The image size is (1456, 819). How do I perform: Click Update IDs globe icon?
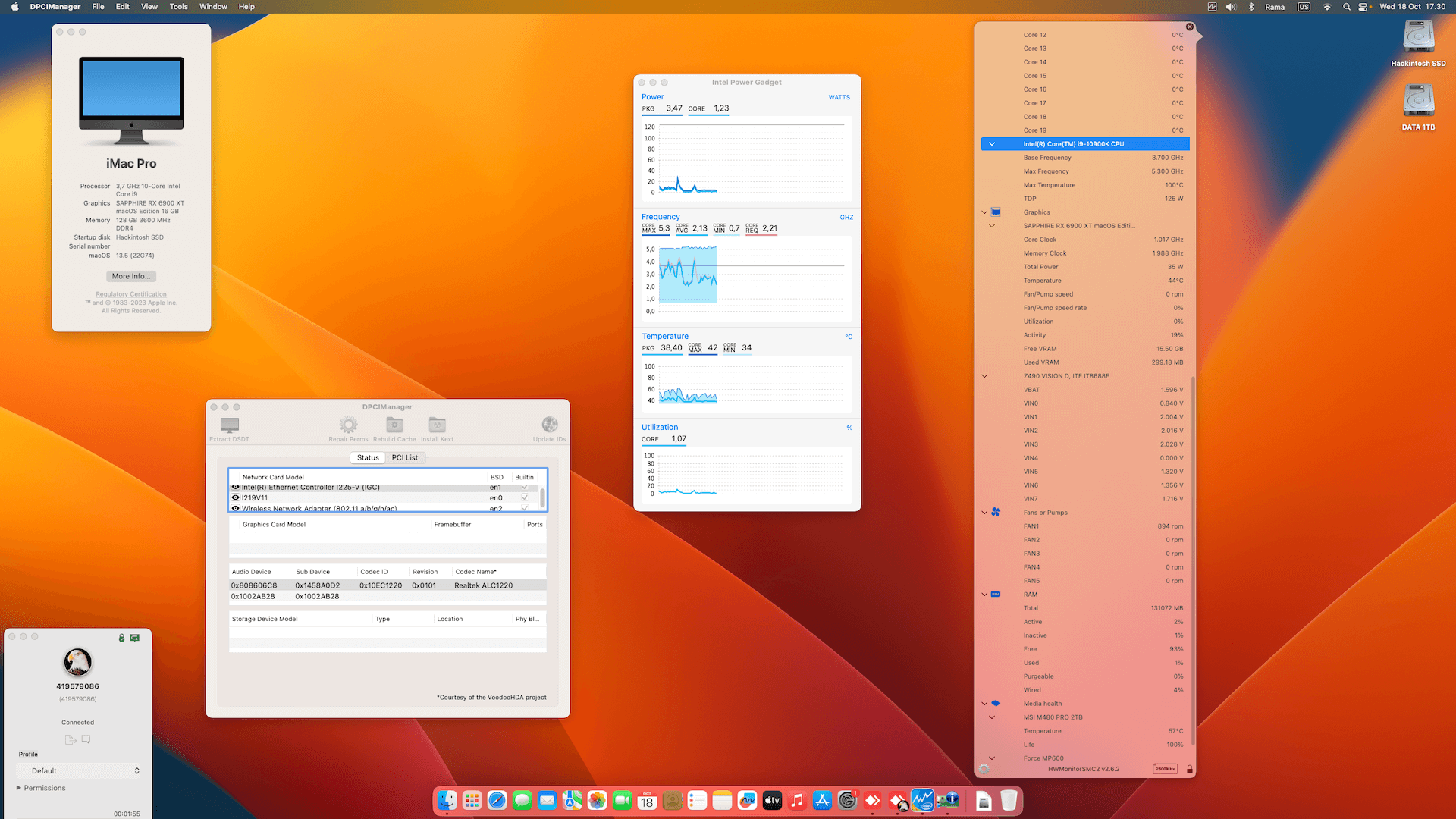[550, 425]
